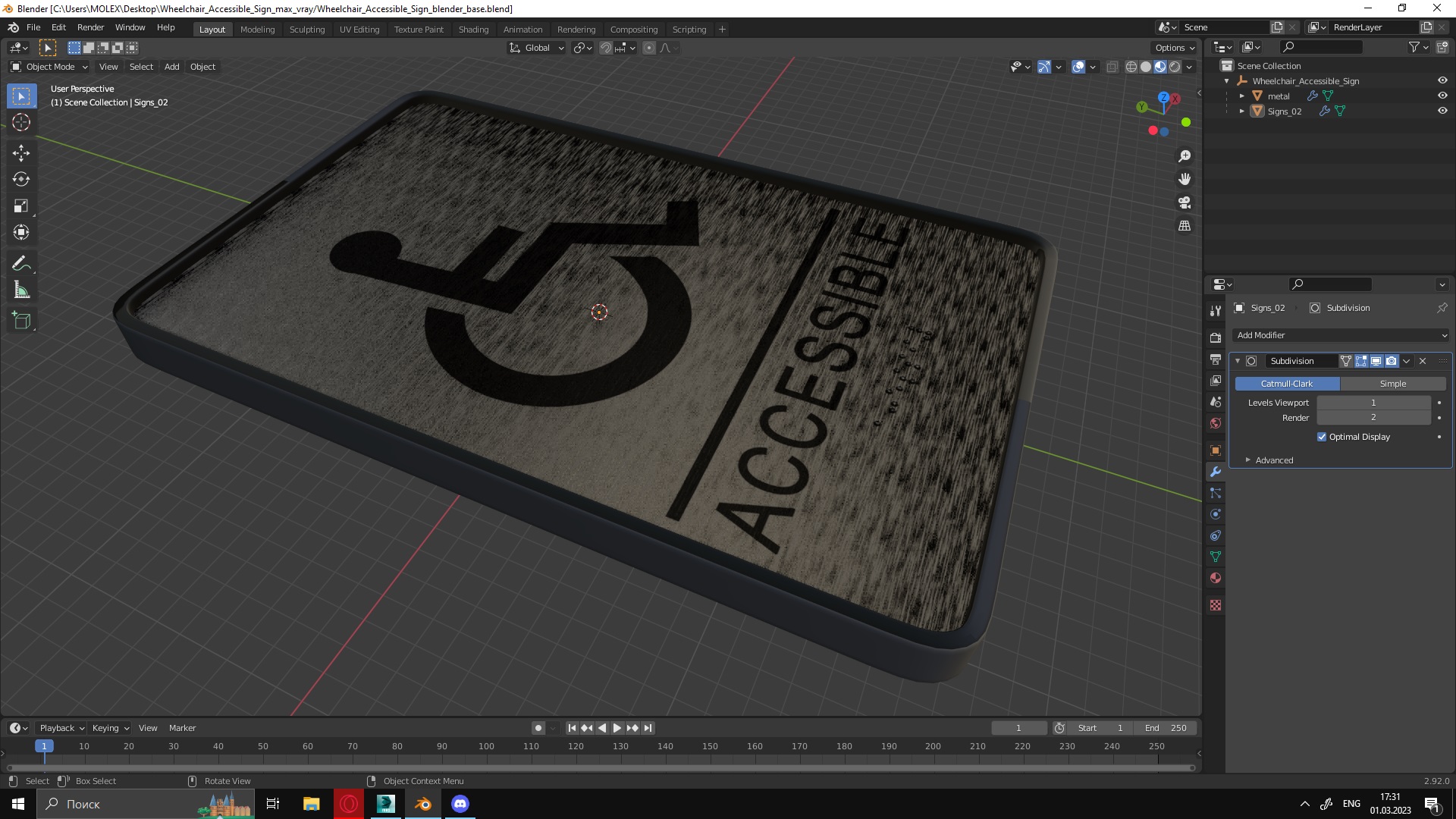Play the animation forward
1456x819 pixels.
617,728
